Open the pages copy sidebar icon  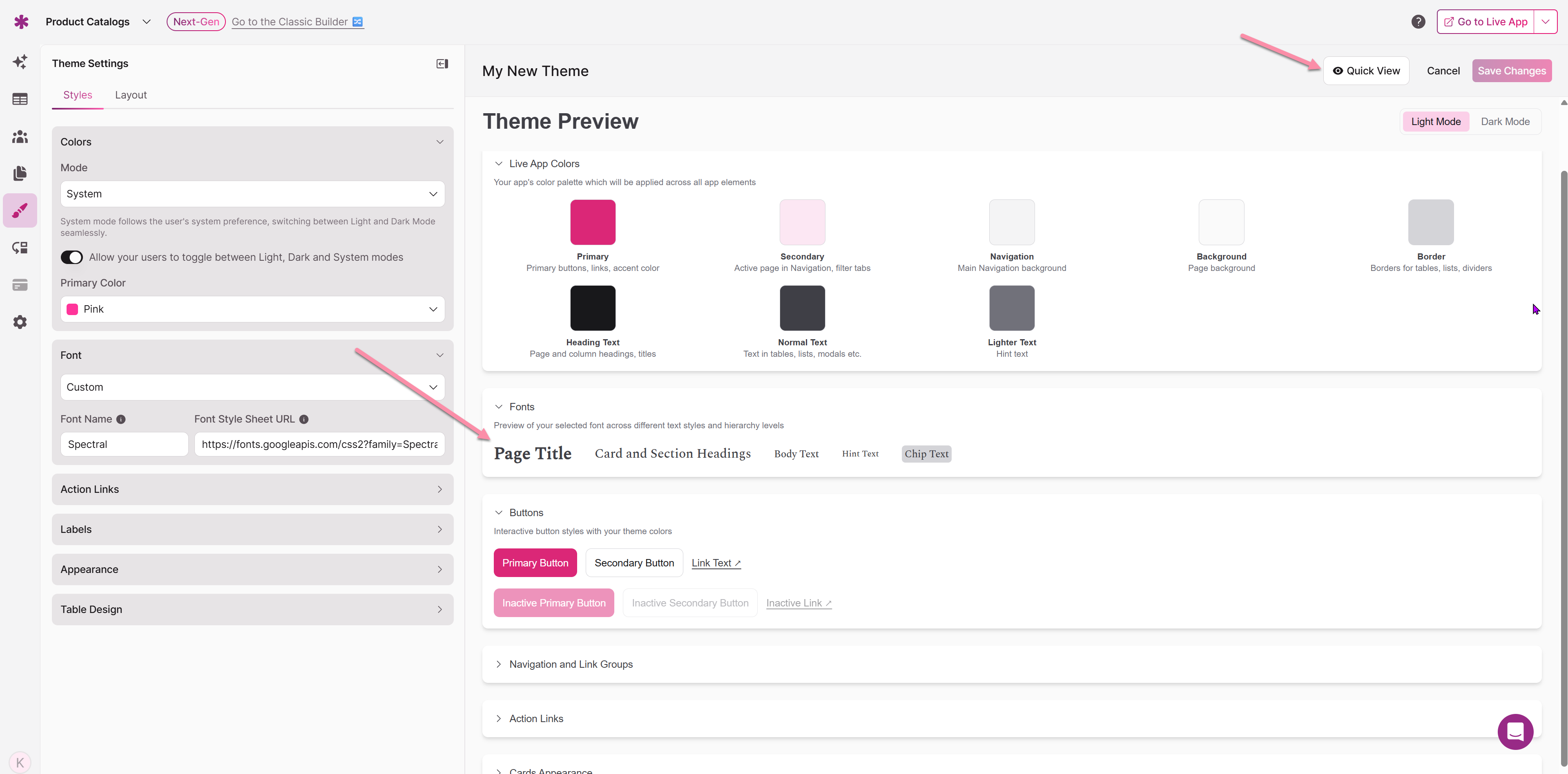coord(20,174)
